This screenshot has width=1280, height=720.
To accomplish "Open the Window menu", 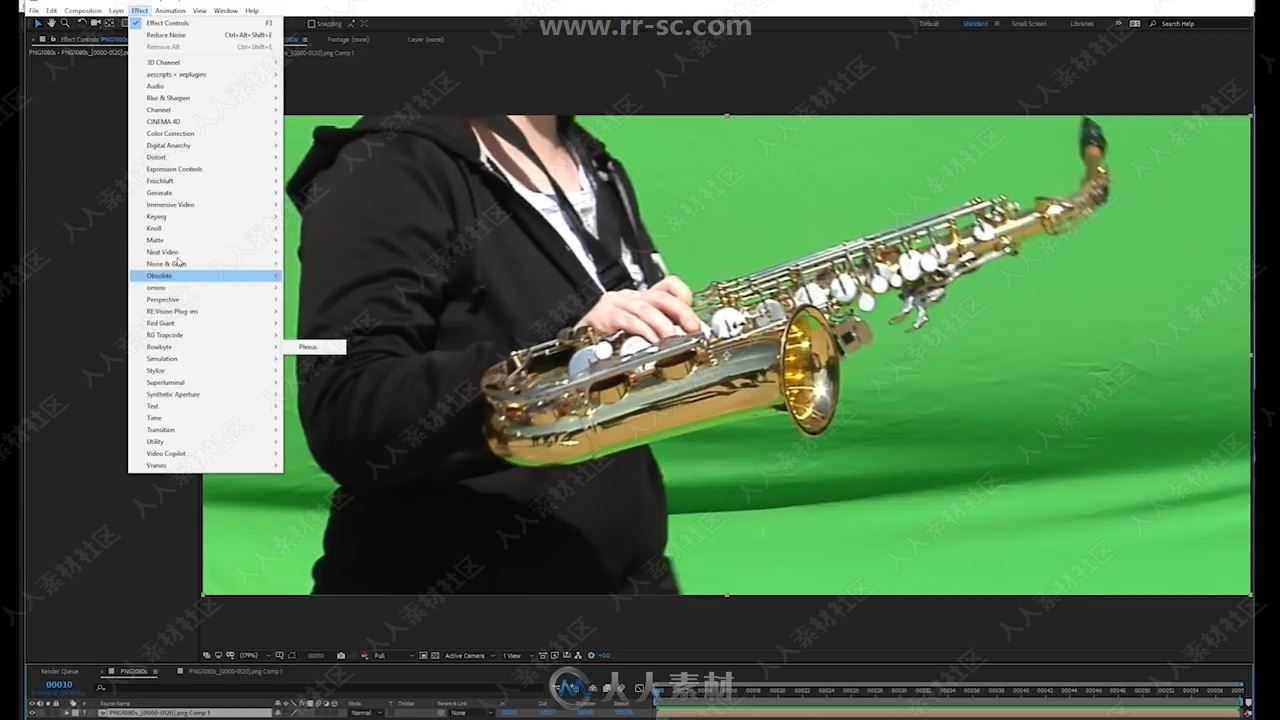I will pyautogui.click(x=226, y=11).
